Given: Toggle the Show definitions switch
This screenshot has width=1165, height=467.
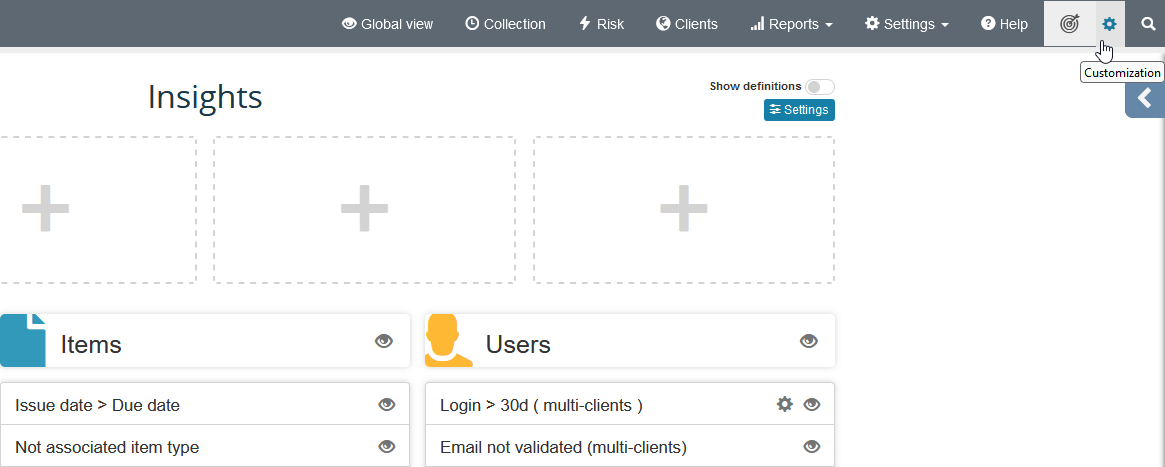Looking at the screenshot, I should [820, 87].
